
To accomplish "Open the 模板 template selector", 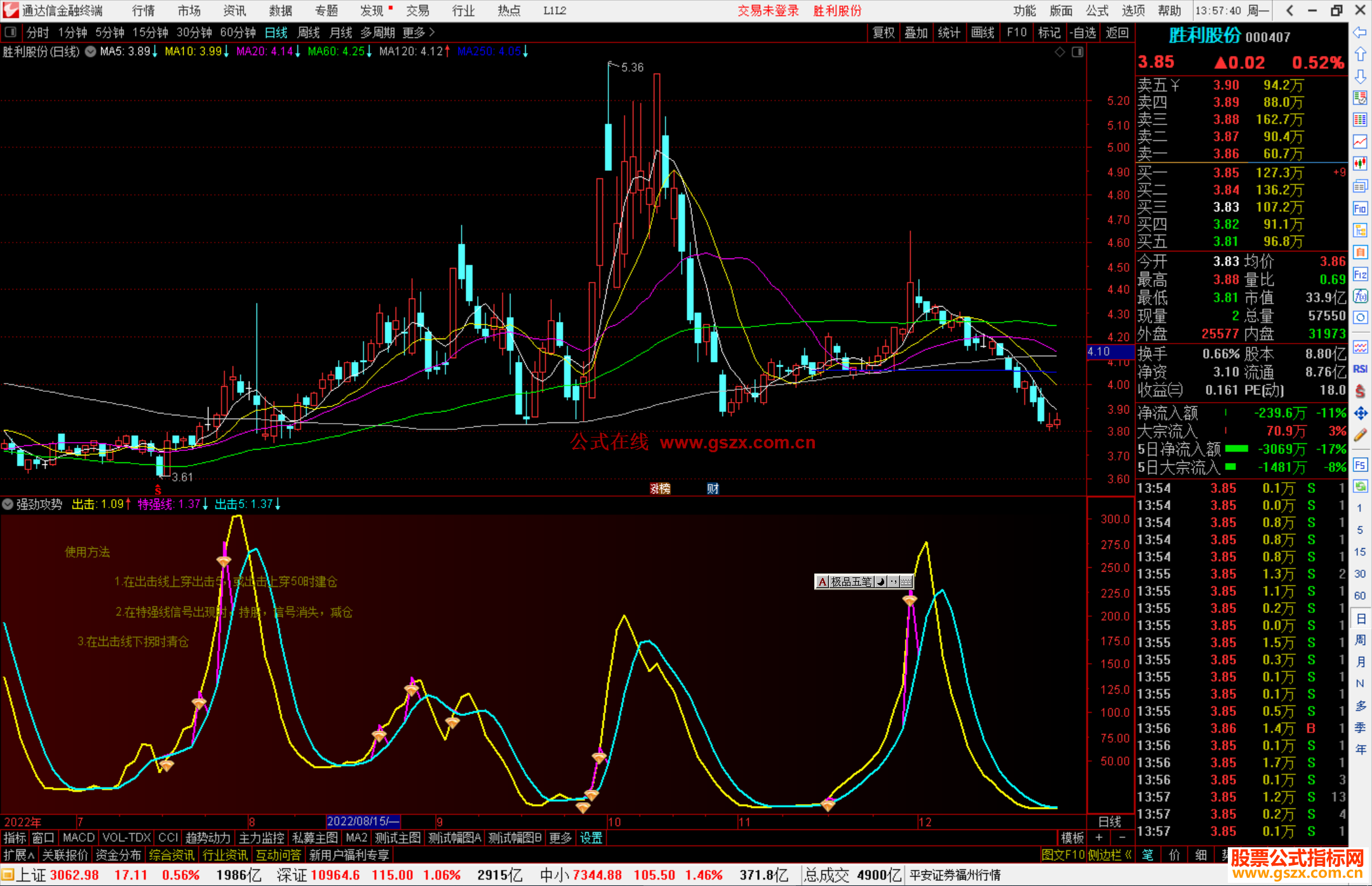I will (1073, 838).
